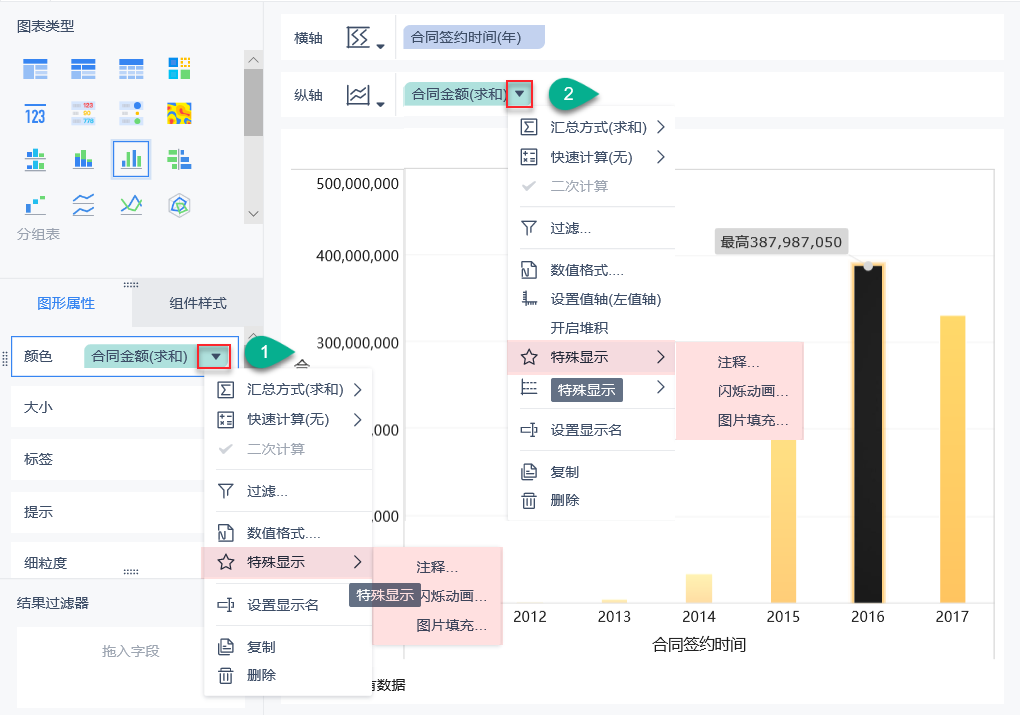Click chart type list scroll-up arrow
1020x715 pixels.
(254, 60)
